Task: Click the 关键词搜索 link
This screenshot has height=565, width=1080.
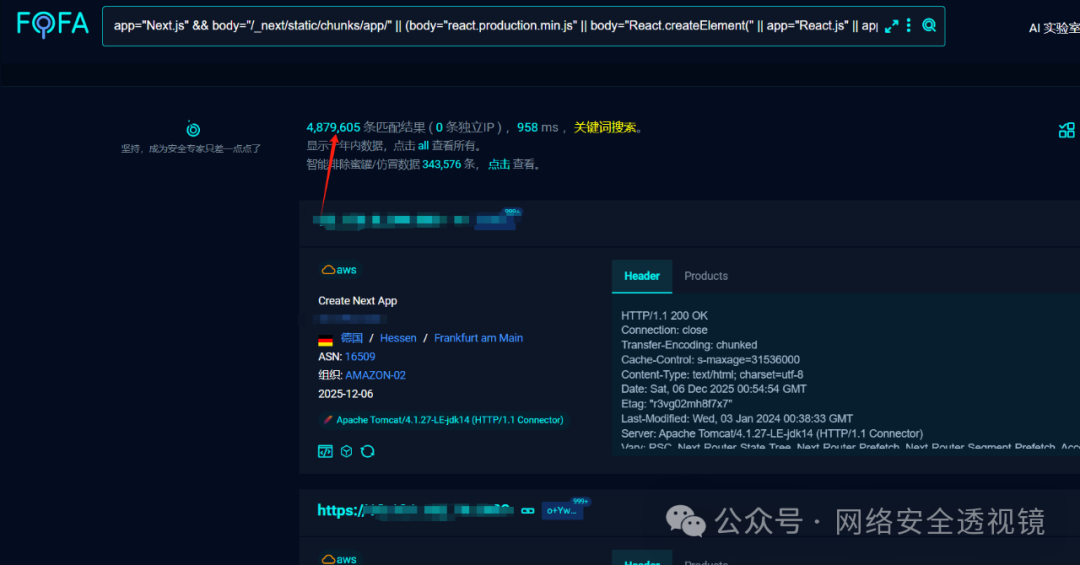Action: pos(605,127)
